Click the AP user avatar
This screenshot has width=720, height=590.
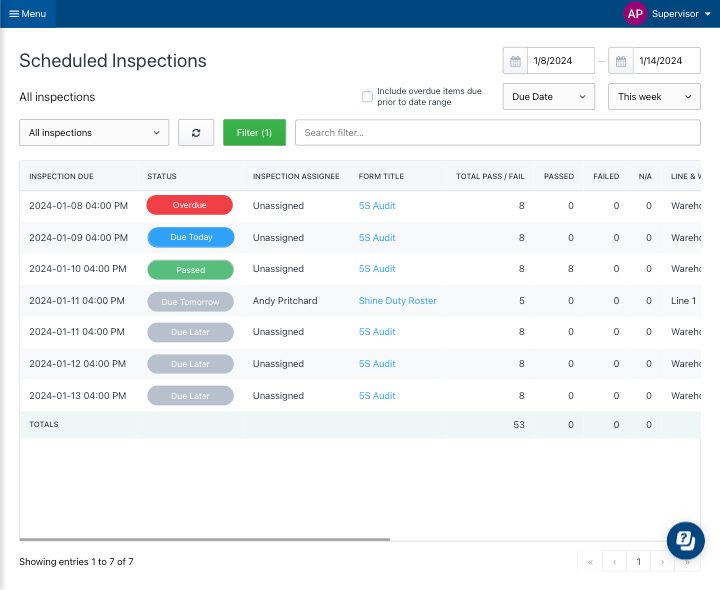[x=635, y=14]
